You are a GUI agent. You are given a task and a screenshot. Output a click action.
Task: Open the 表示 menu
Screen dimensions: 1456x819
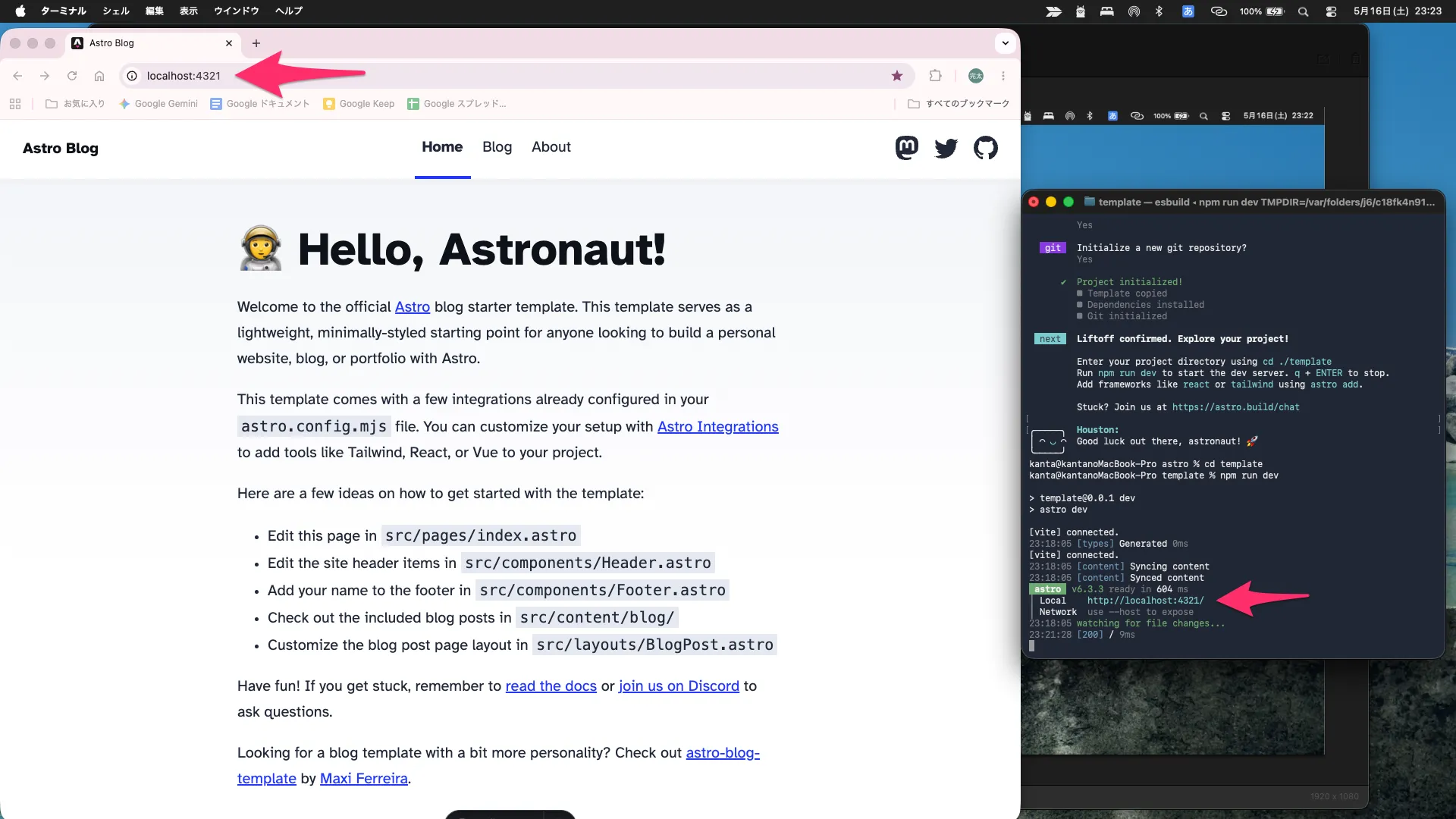pos(189,11)
